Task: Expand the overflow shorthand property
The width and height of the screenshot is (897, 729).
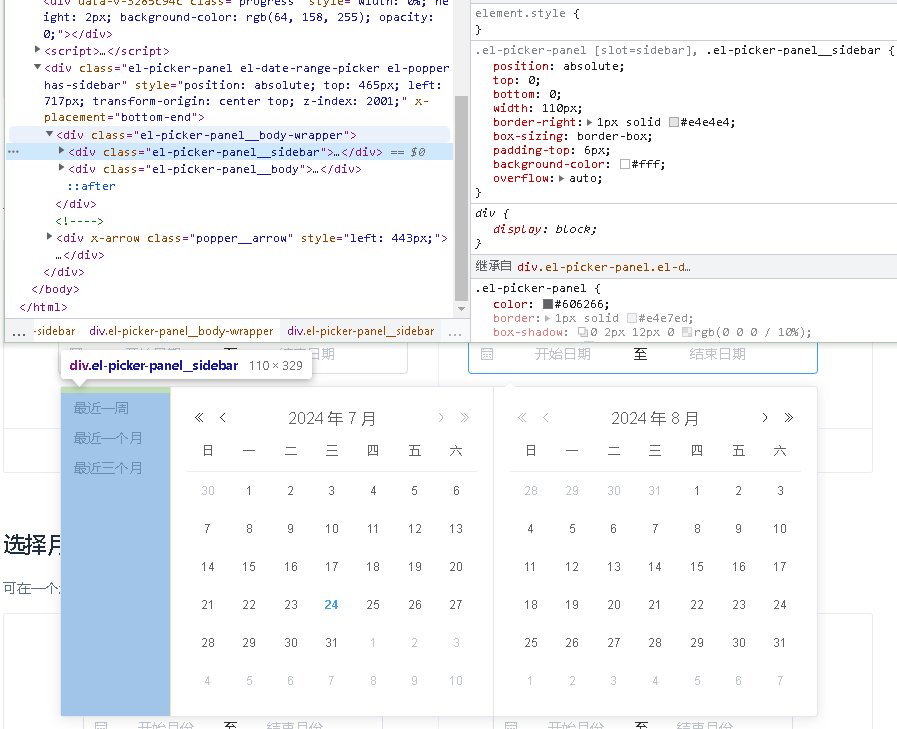Action: tap(561, 179)
